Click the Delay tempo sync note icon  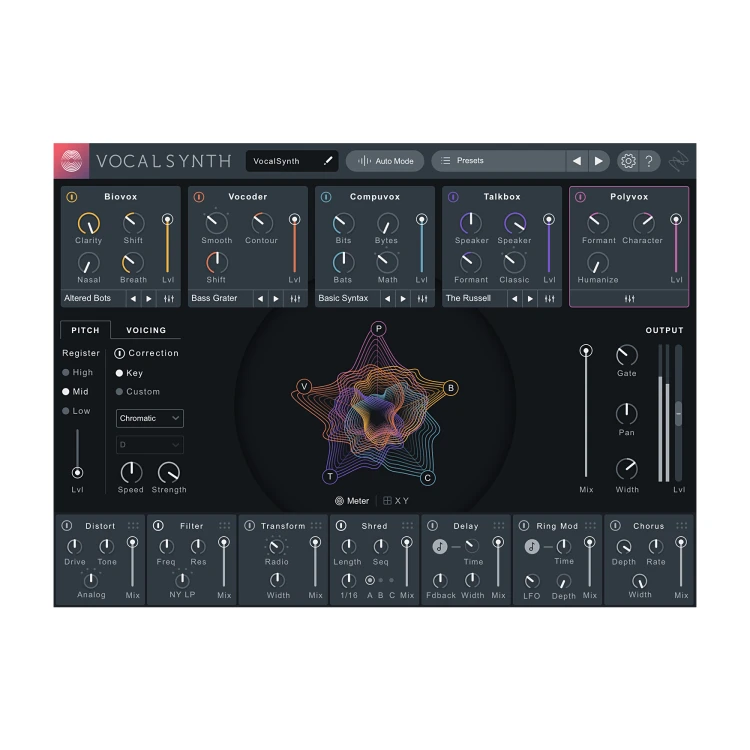click(x=440, y=546)
